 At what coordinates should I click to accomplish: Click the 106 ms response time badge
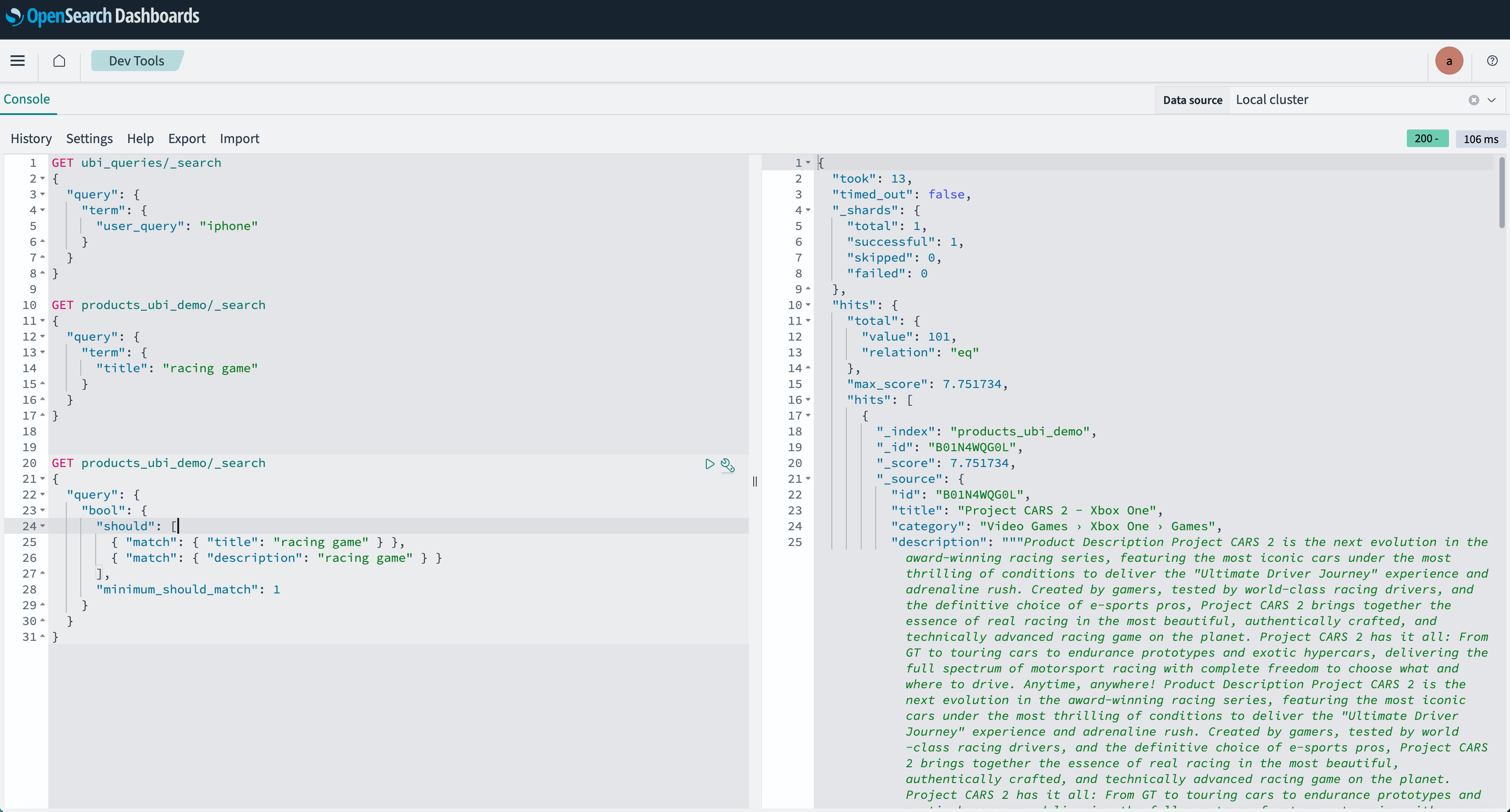click(1480, 139)
